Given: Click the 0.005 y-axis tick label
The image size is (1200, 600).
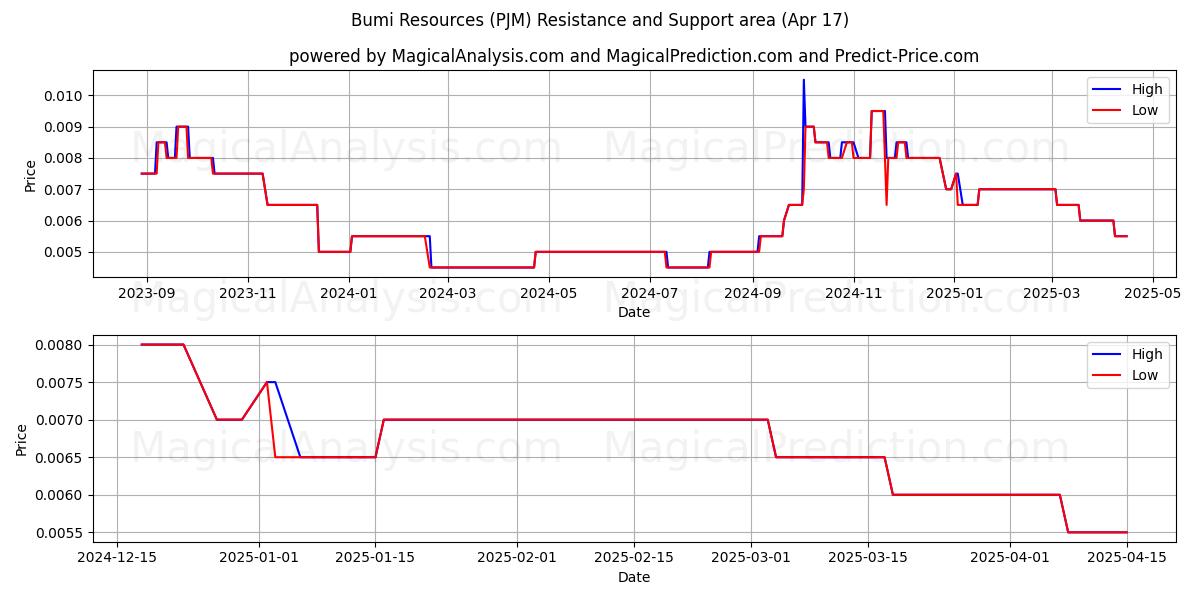Looking at the screenshot, I should click(65, 252).
